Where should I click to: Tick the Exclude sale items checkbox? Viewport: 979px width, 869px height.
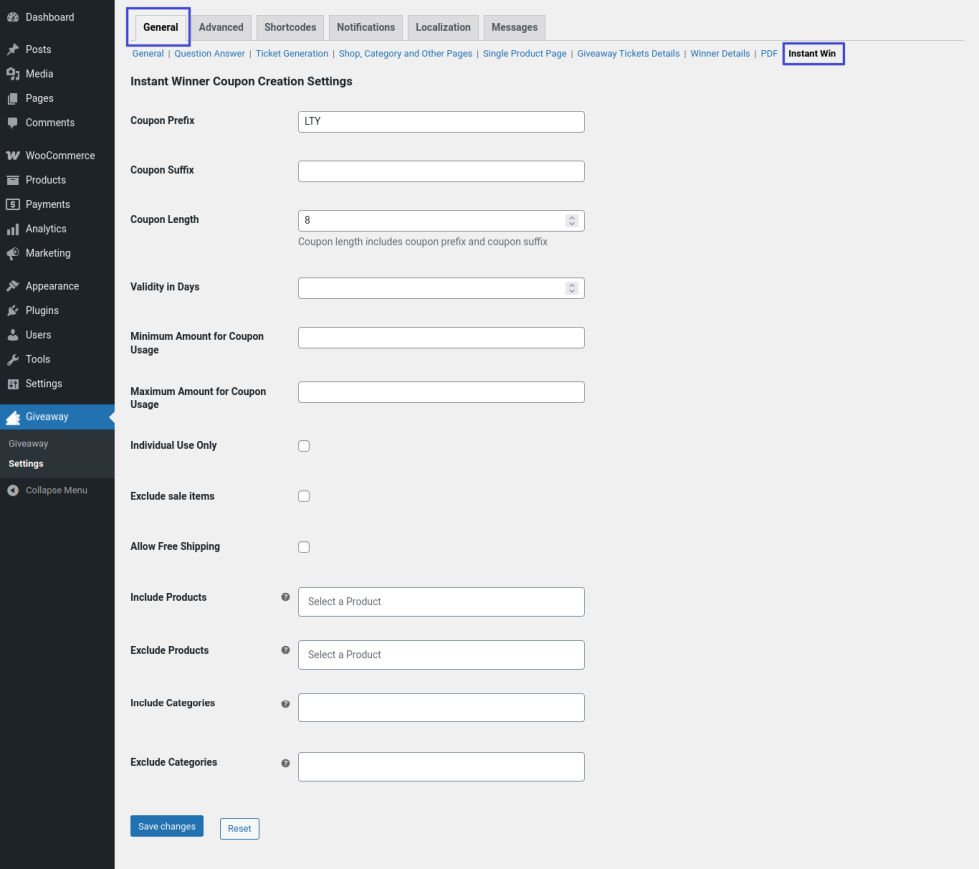pos(304,496)
